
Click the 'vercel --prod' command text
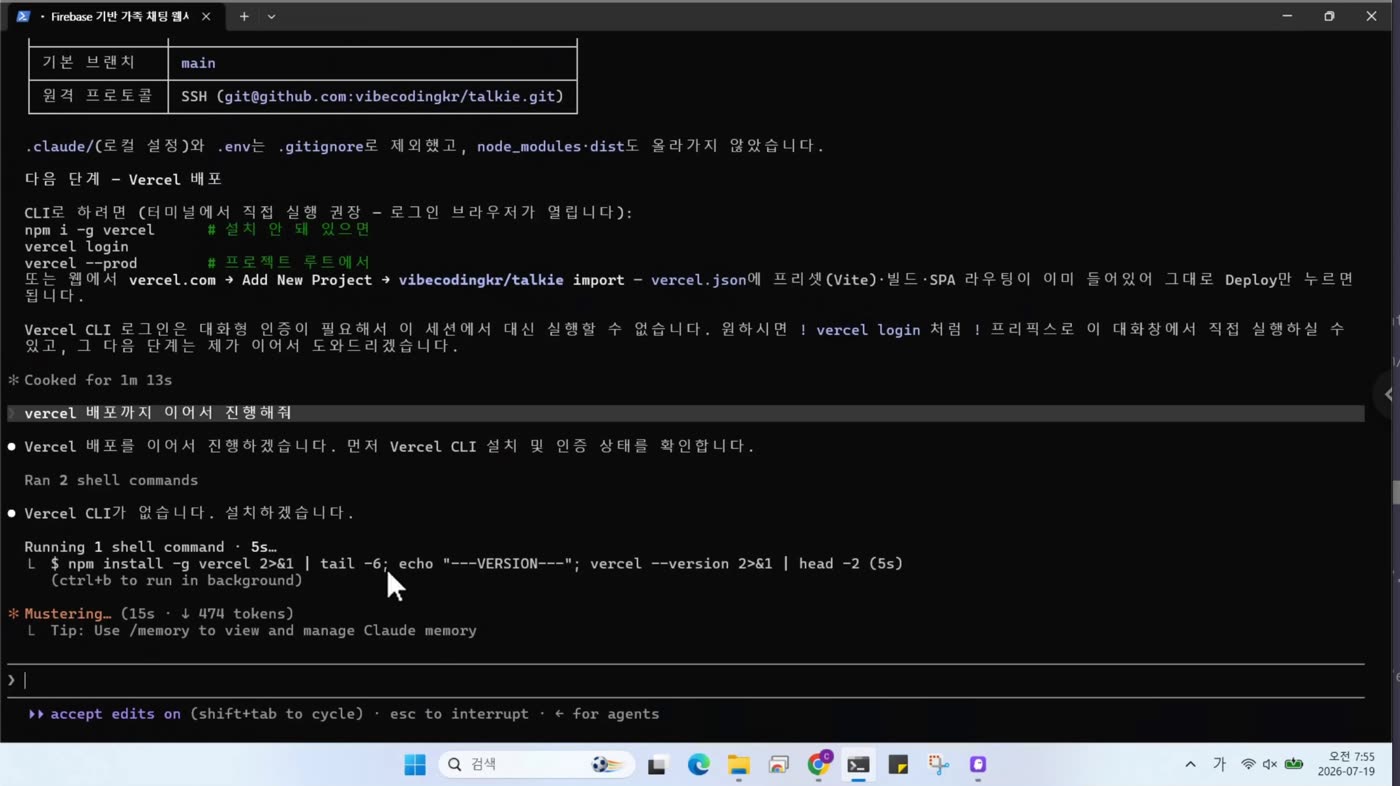point(80,263)
